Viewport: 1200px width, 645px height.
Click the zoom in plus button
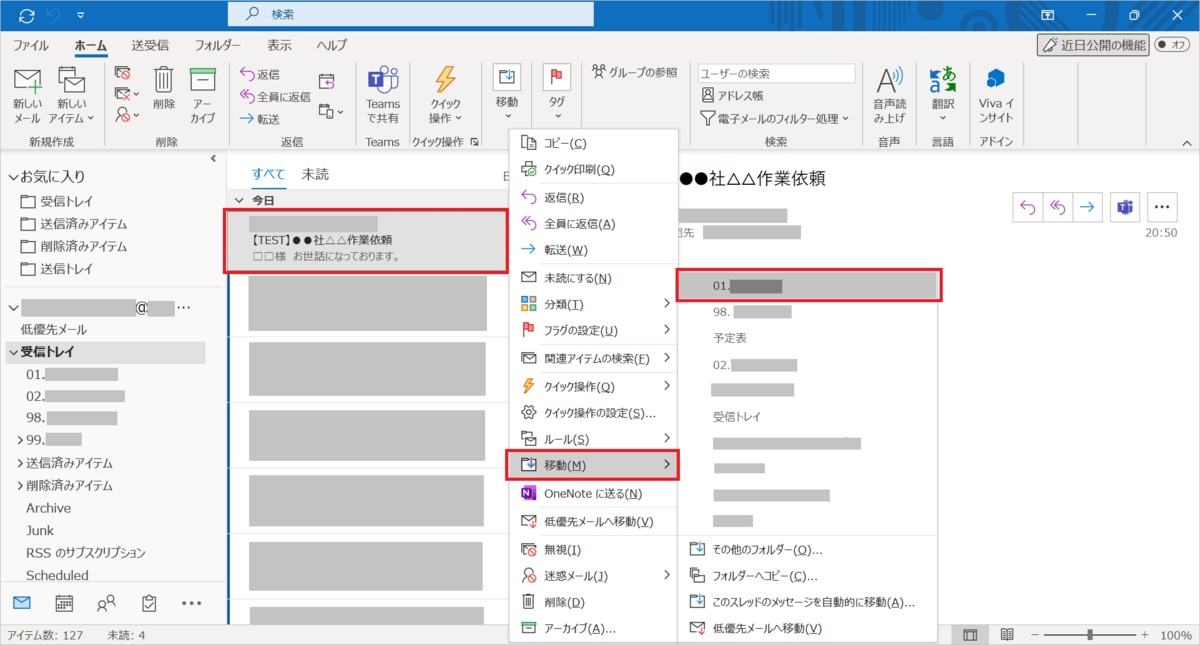[1147, 635]
